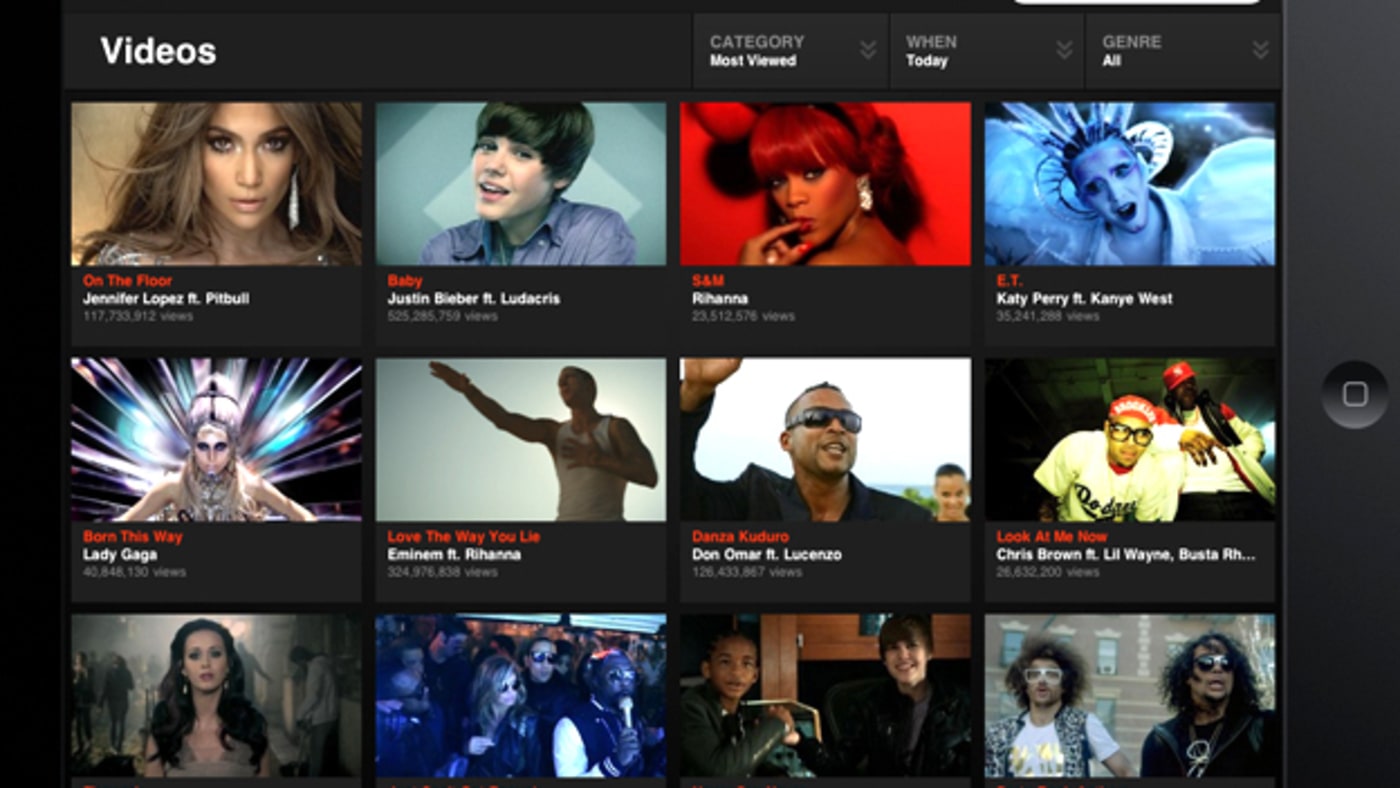Select artist name Rihanna under S&M
This screenshot has height=788, width=1400.
(x=719, y=298)
